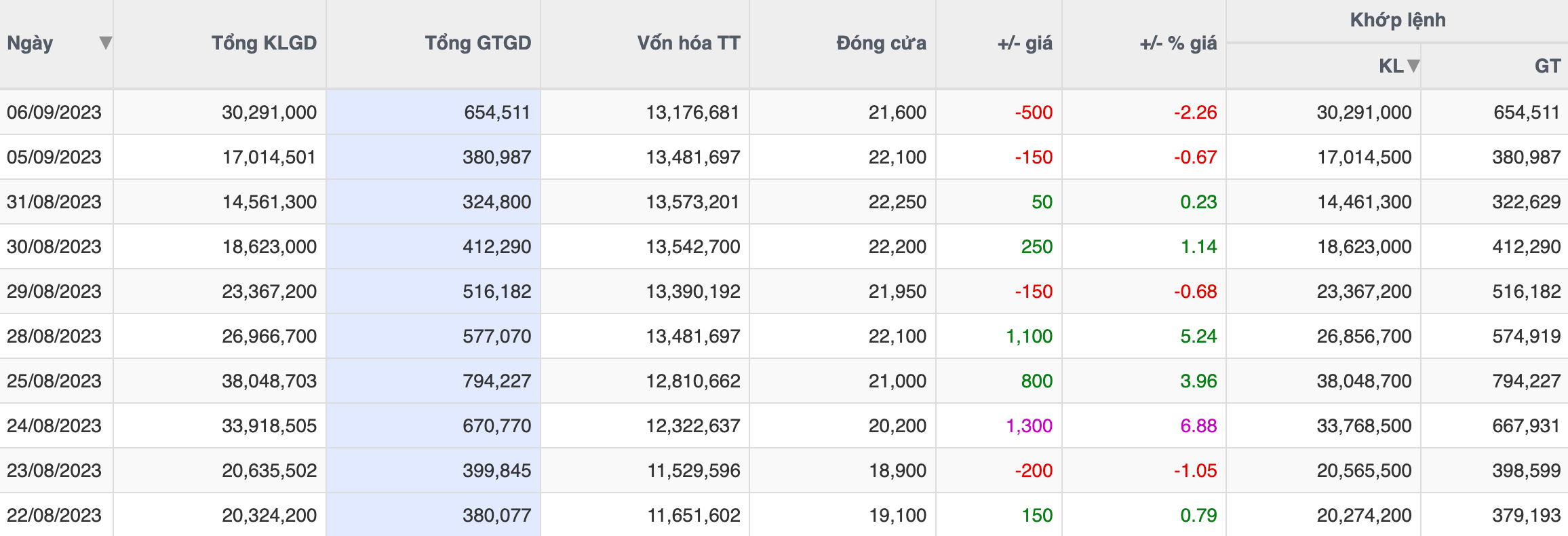1568x536 pixels.
Task: Click Khớp lệnh KL value 26,856,700
Action: 1365,336
